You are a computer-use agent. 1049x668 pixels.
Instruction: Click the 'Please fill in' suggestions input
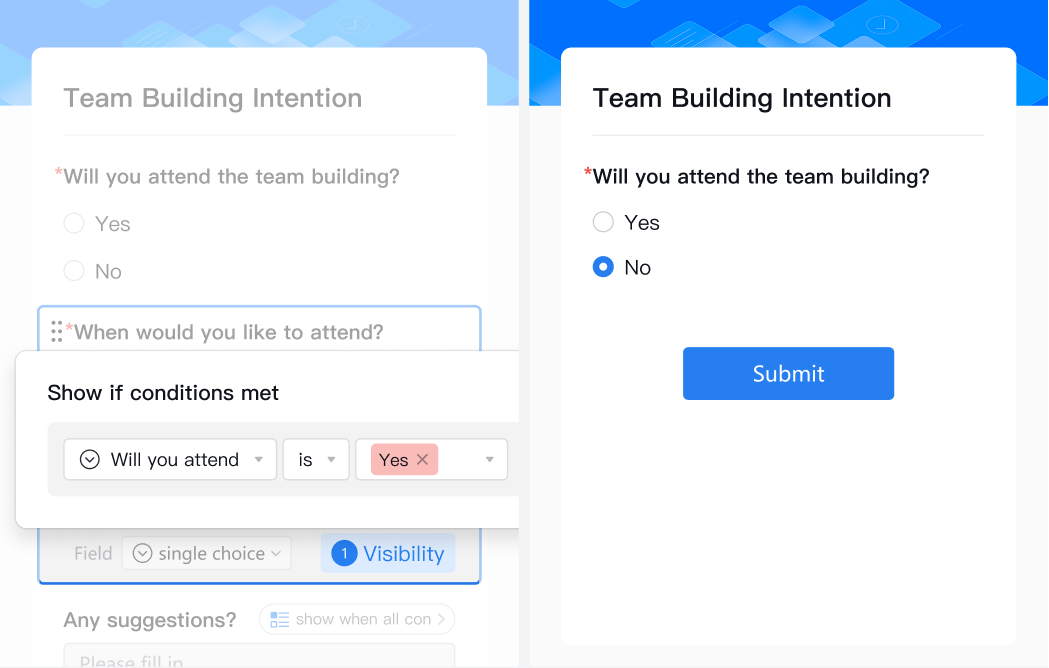tap(258, 660)
